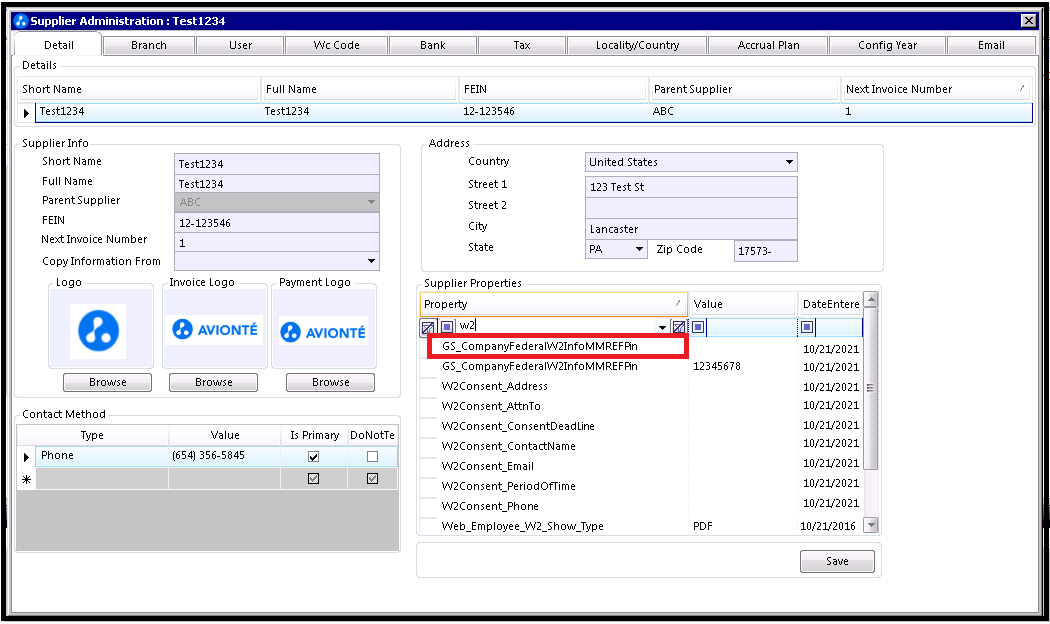
Task: Open the Wc Code tab
Action: (x=336, y=45)
